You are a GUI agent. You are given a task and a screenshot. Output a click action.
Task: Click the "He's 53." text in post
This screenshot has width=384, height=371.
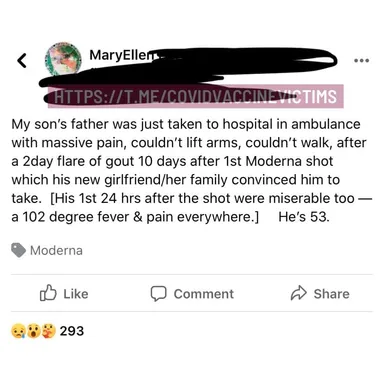tap(304, 217)
